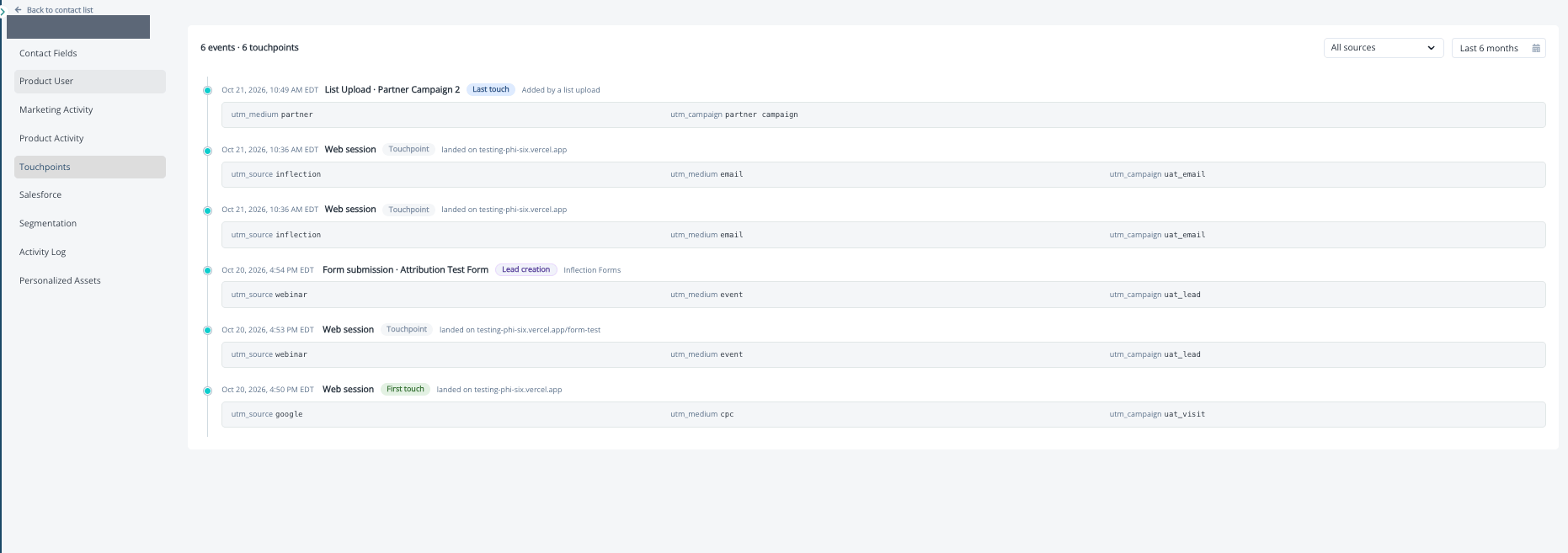The image size is (1568, 553).
Task: Click List Upload · Partner Campaign 2 title
Action: pos(392,89)
